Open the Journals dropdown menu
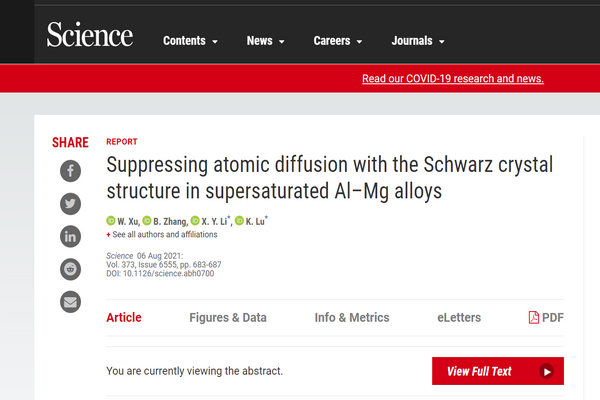Viewport: 600px width, 400px height. (418, 41)
